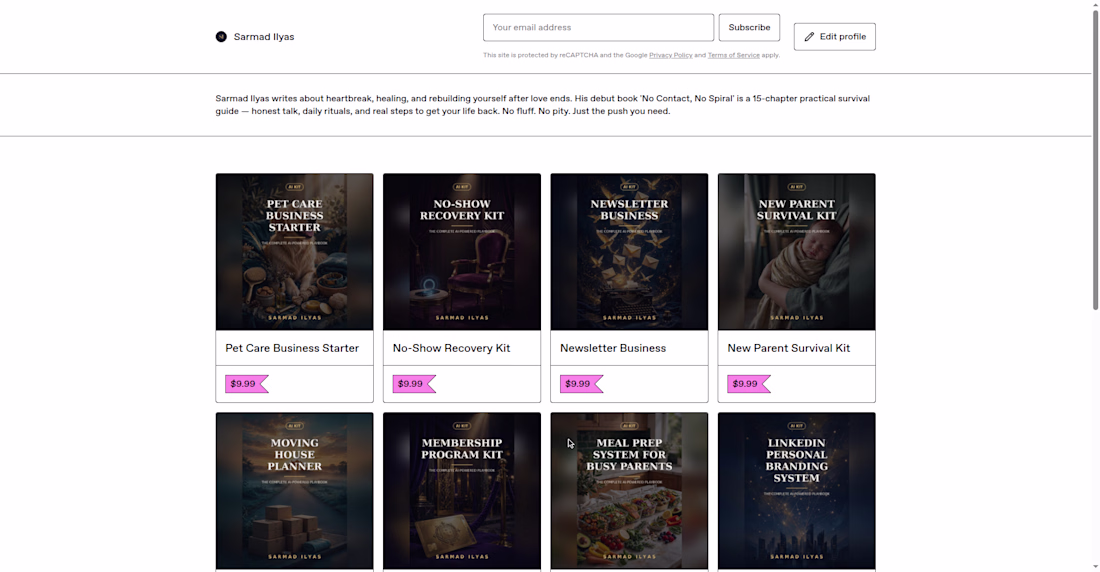Click the scrollbar up arrow at top

(1095, 4)
